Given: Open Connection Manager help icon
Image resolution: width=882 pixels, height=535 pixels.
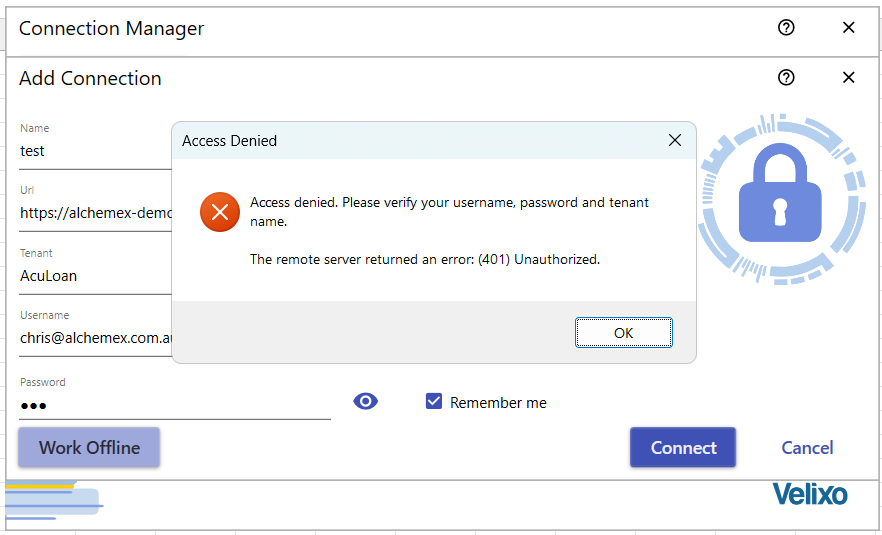Looking at the screenshot, I should pos(786,27).
